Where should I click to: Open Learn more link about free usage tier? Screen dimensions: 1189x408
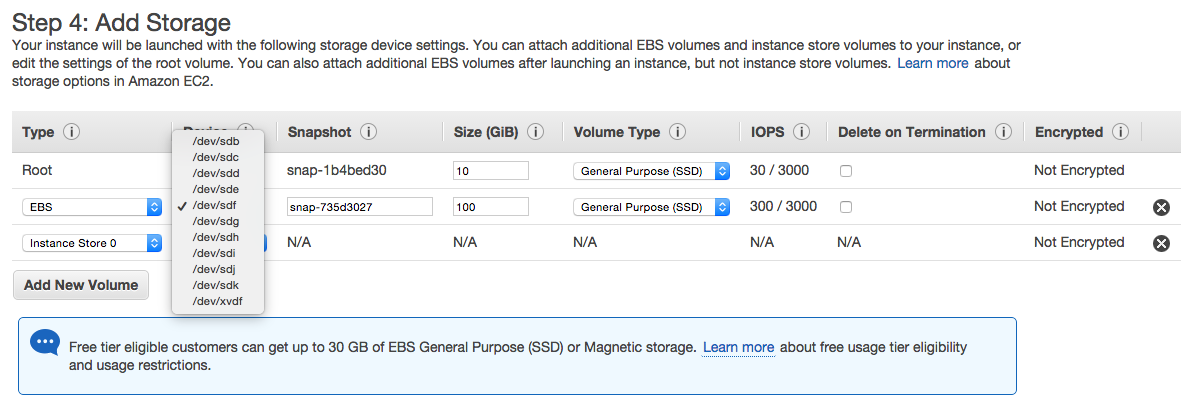click(x=738, y=347)
